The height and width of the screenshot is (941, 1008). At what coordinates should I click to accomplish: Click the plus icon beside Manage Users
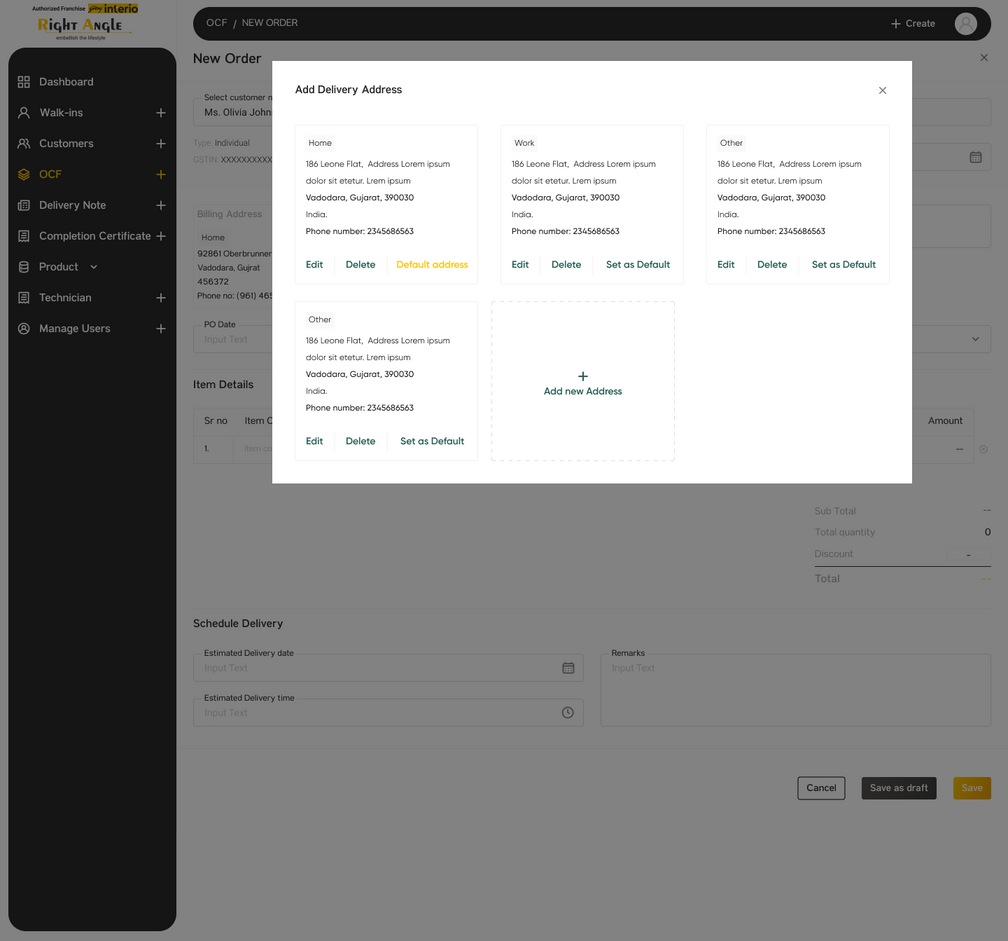(161, 329)
